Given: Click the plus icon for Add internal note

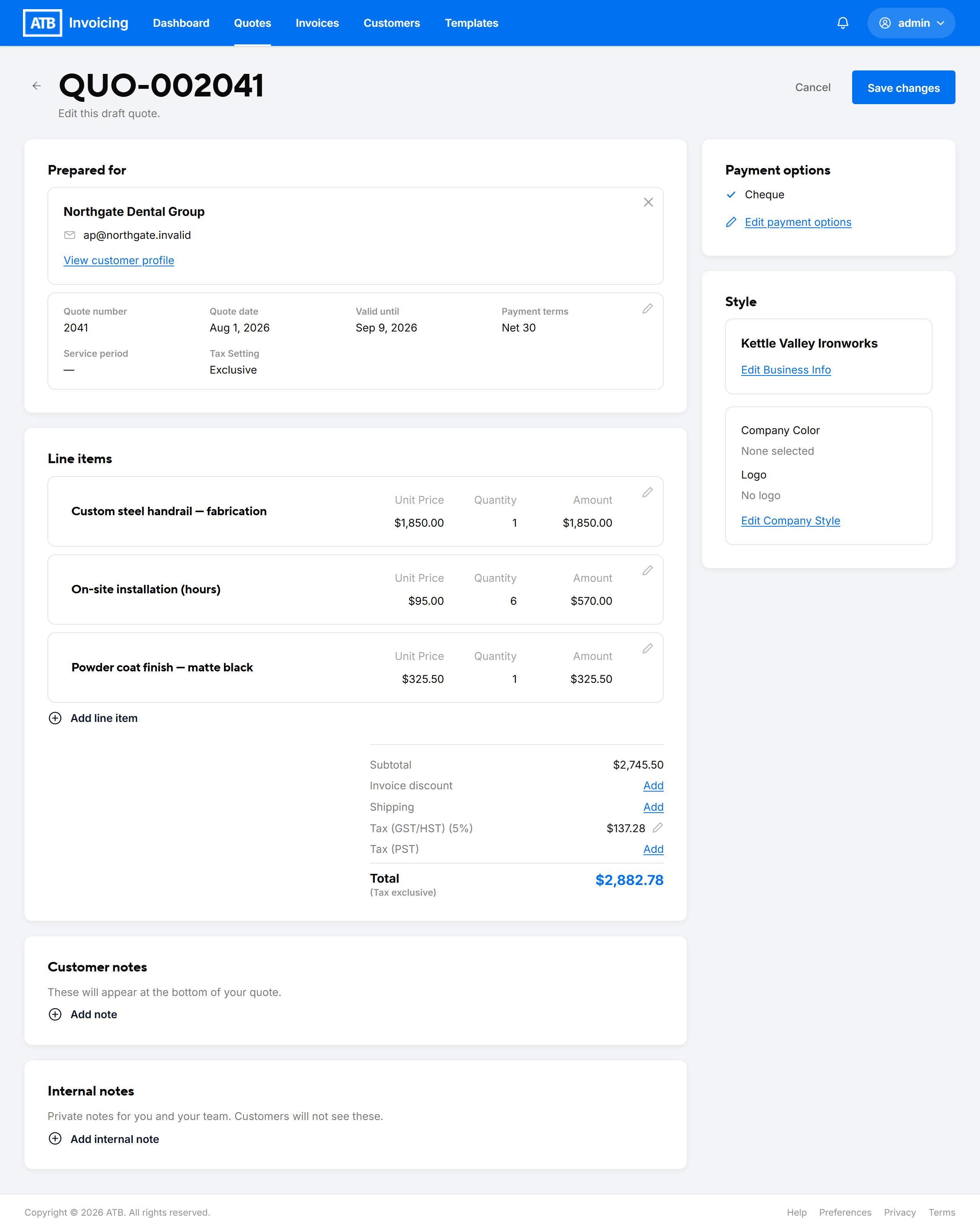Looking at the screenshot, I should 55,1139.
